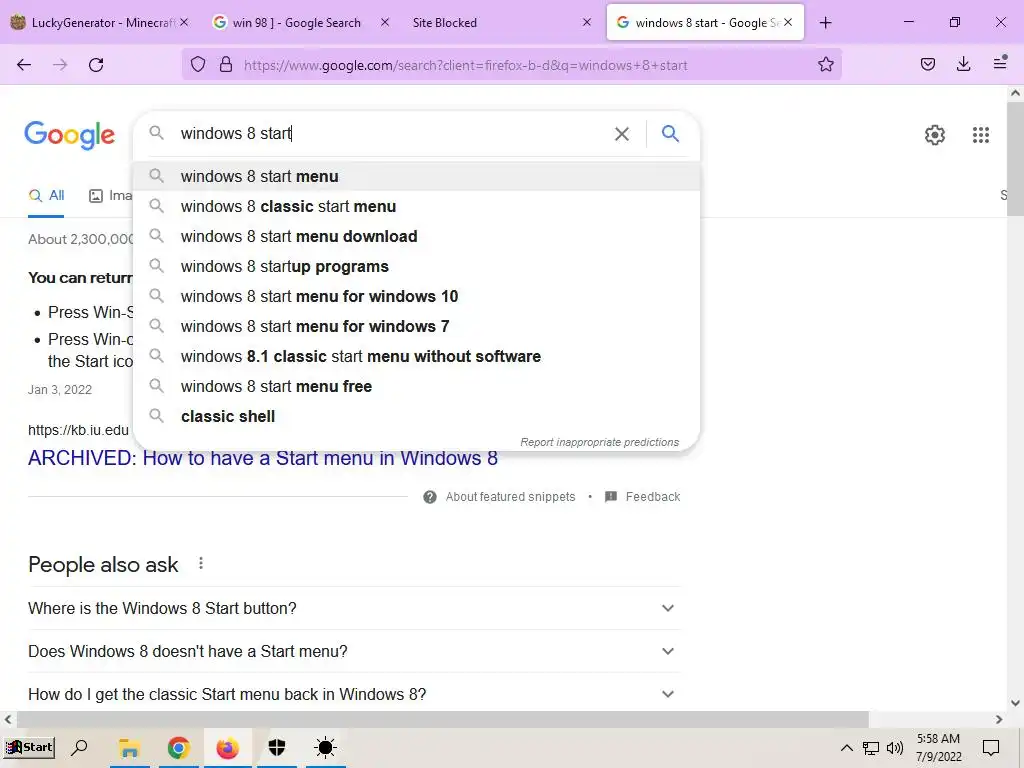Go forward with the browser forward arrow
The height and width of the screenshot is (768, 1024).
click(x=60, y=65)
